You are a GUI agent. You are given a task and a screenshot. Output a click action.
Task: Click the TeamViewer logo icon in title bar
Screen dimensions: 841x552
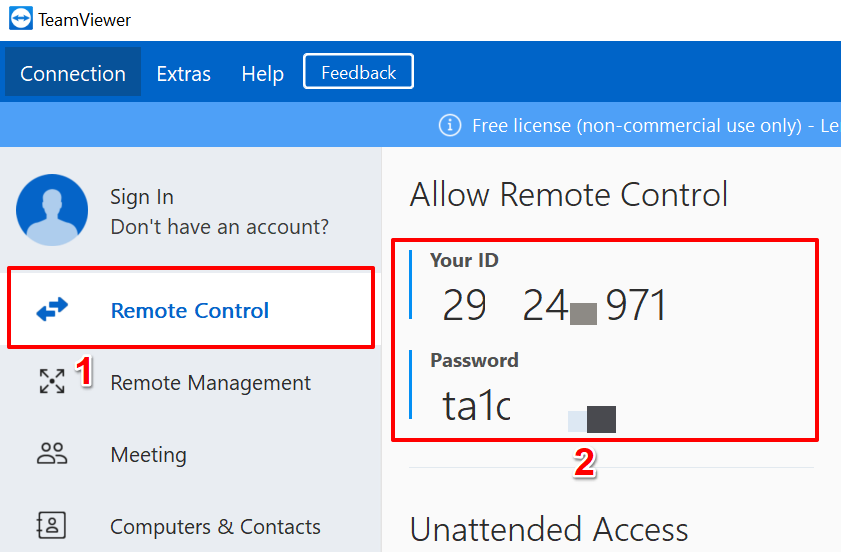21,19
